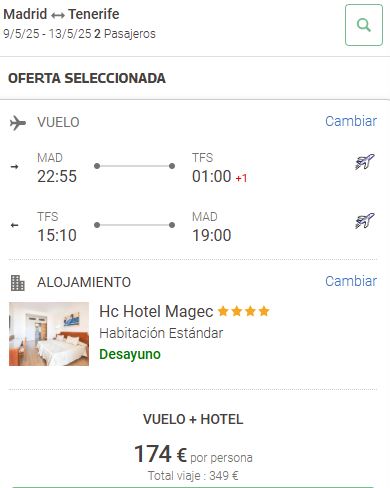Click the building icon beside ALOJAMIENTO
Screen dimensions: 390x488
17,283
